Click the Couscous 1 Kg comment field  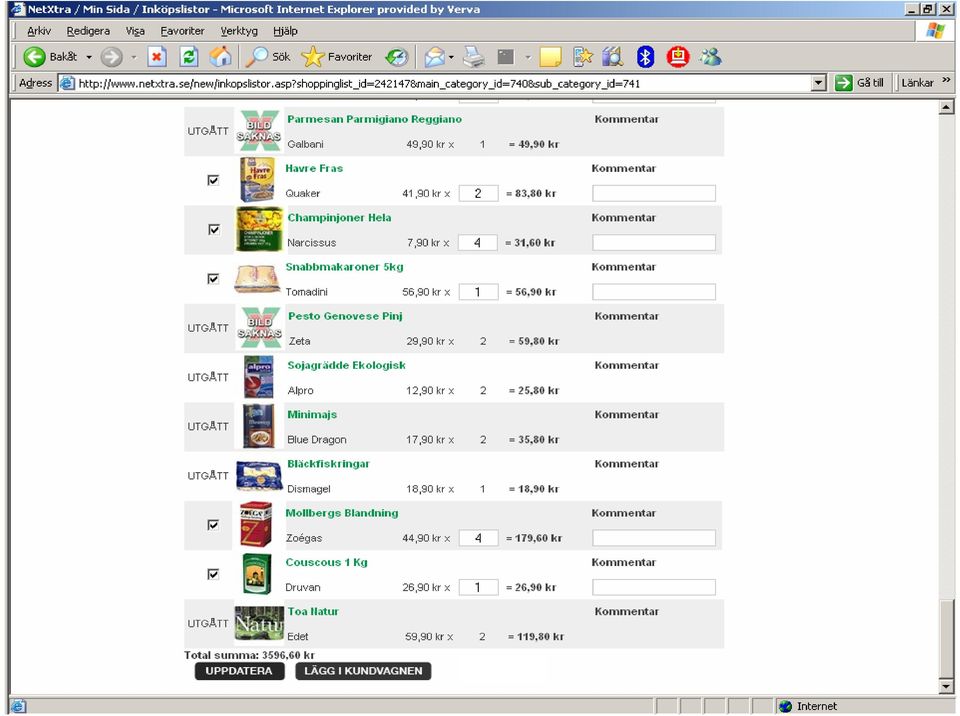pos(654,587)
